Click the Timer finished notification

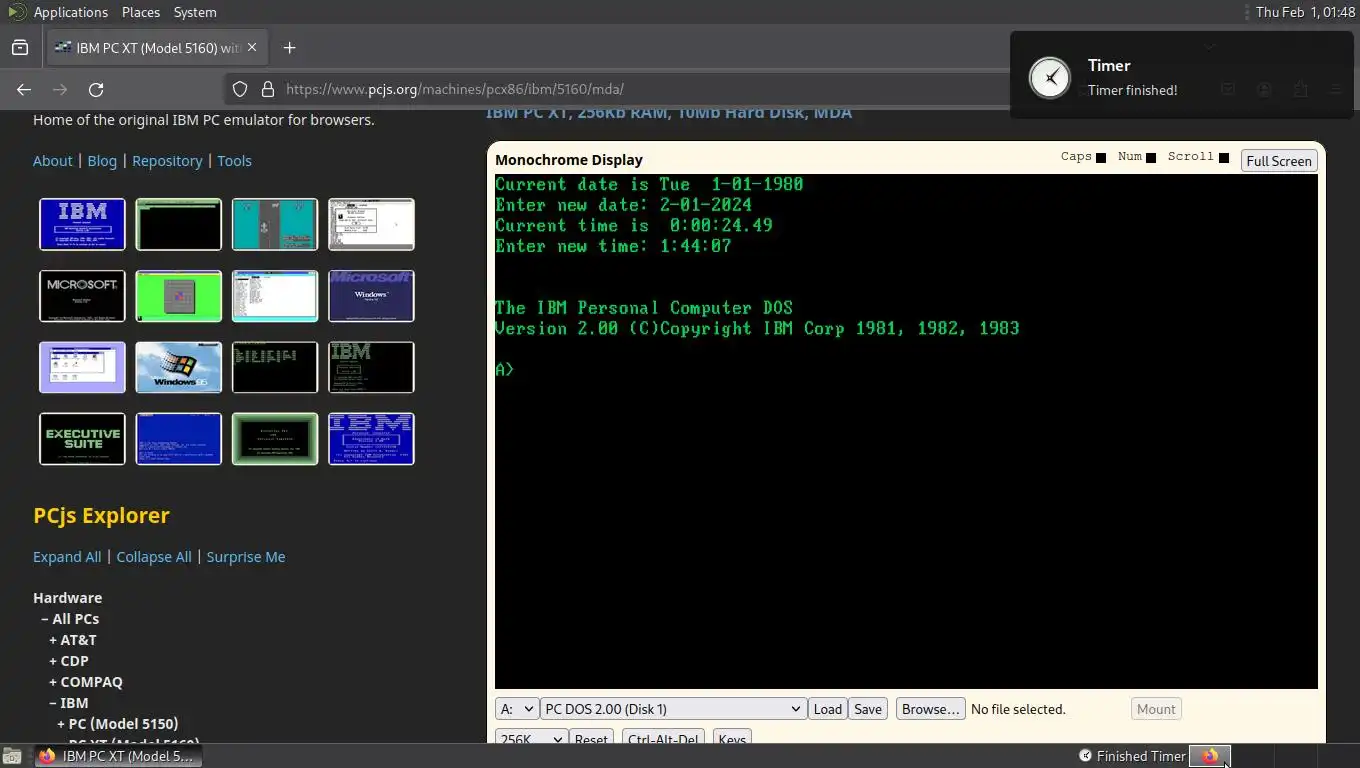point(1182,77)
